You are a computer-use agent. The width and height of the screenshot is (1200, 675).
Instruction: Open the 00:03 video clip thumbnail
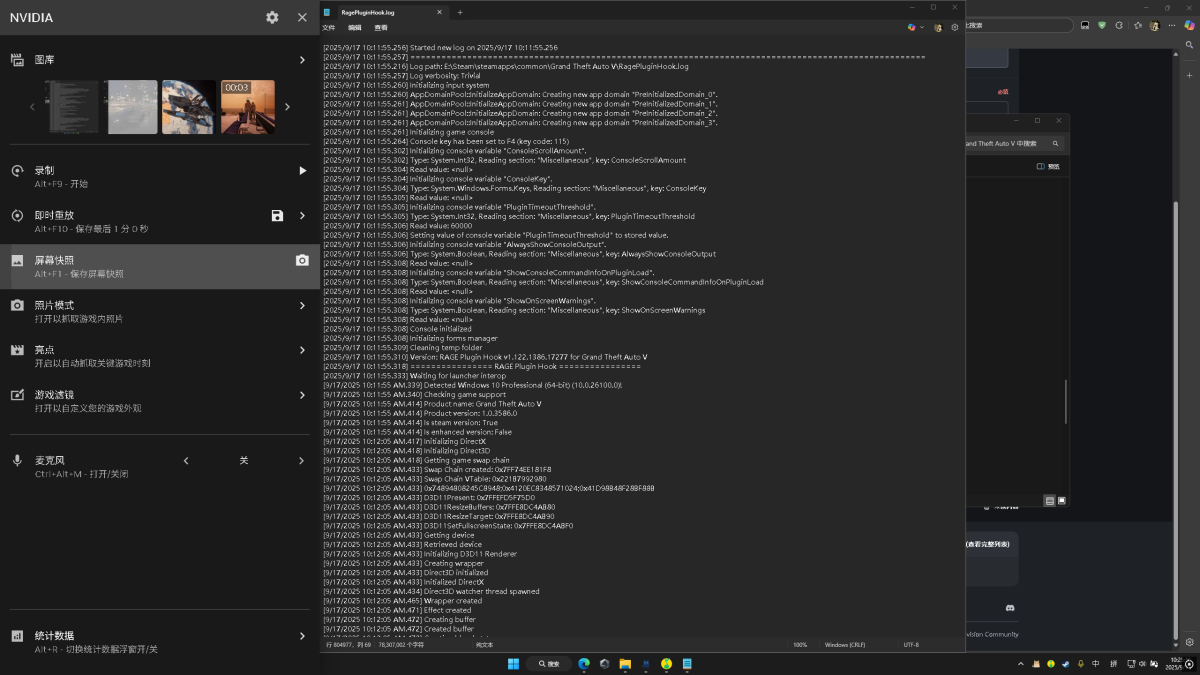247,107
